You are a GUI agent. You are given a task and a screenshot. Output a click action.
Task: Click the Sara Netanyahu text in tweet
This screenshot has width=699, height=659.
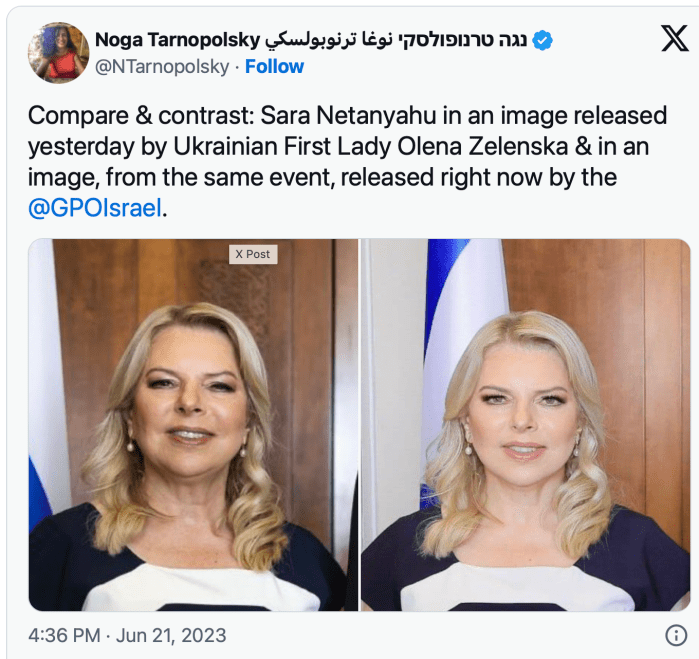(x=348, y=115)
